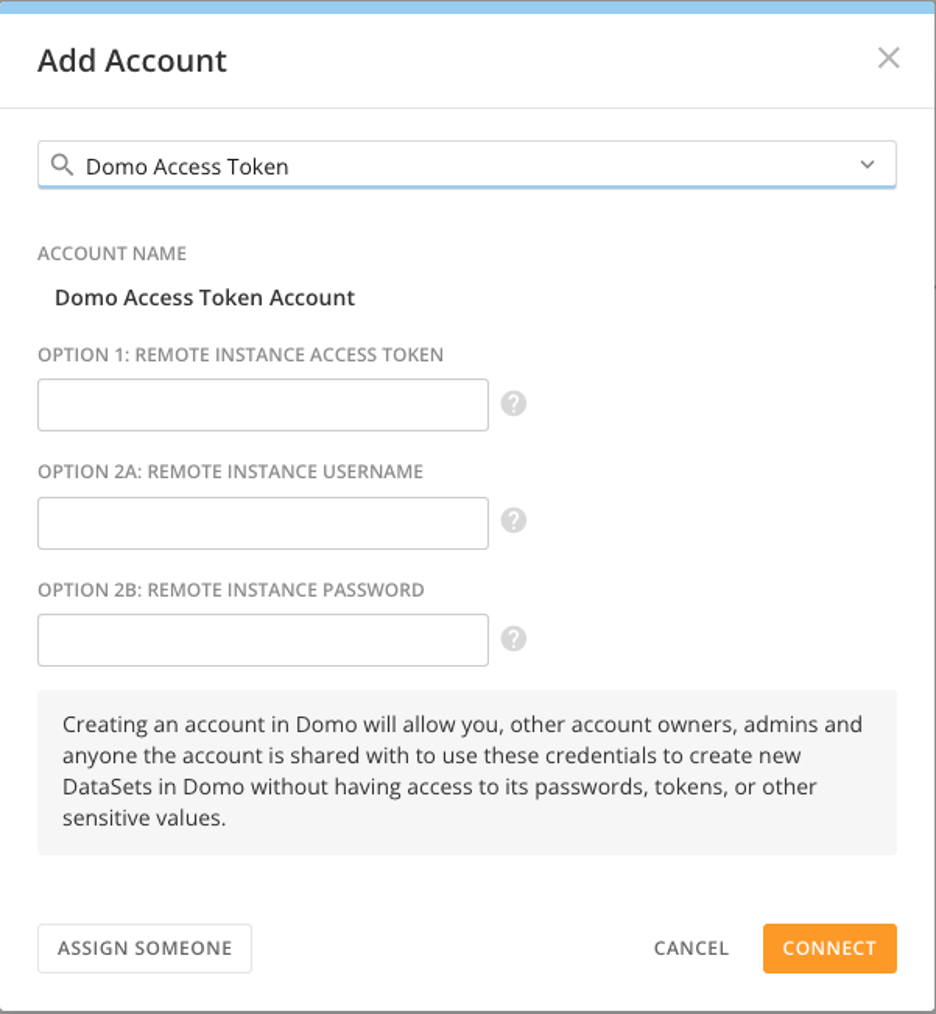Click the Remote Instance Username field
The image size is (936, 1014).
click(x=262, y=521)
